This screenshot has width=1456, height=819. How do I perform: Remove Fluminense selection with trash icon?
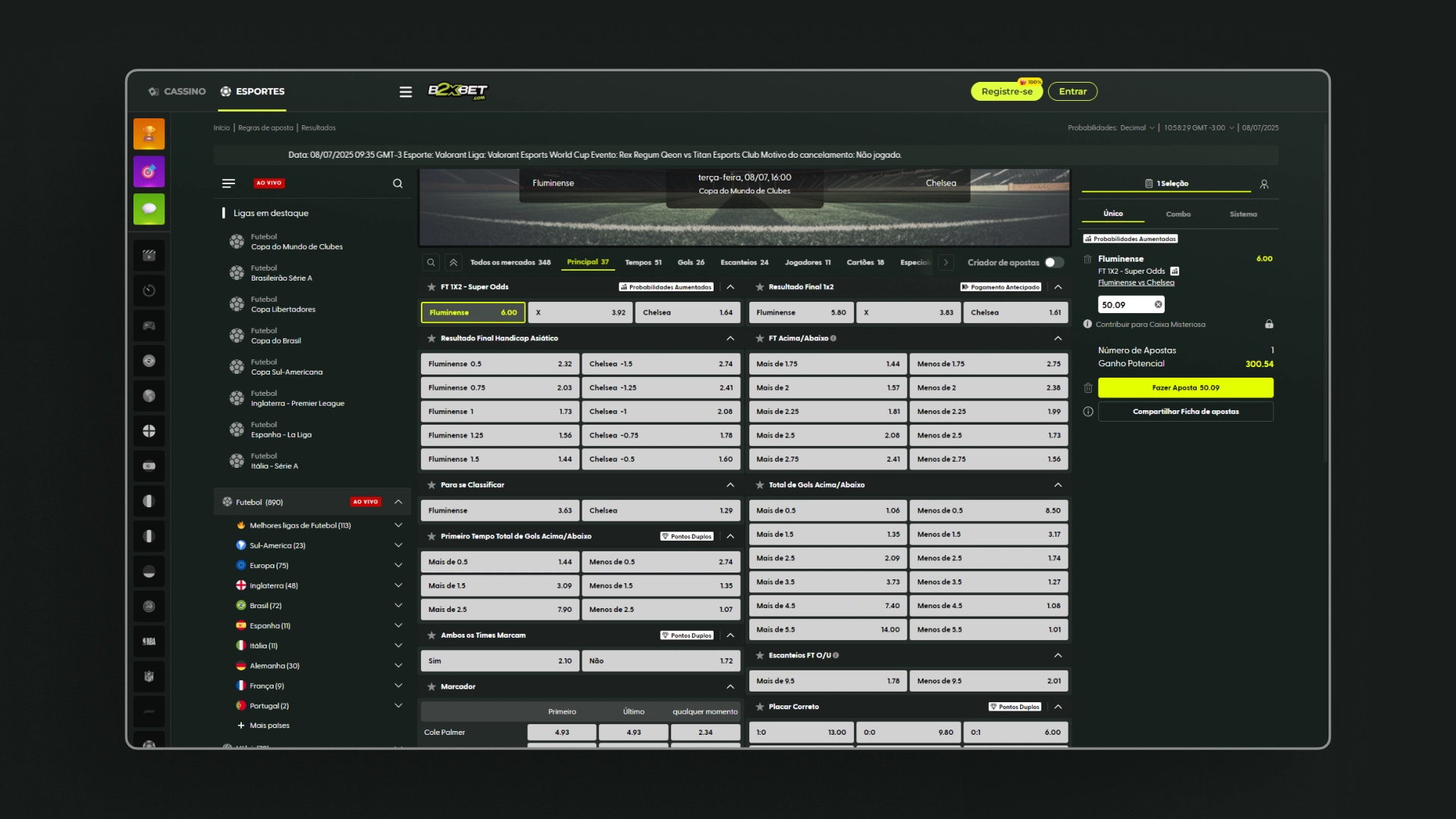coord(1087,259)
